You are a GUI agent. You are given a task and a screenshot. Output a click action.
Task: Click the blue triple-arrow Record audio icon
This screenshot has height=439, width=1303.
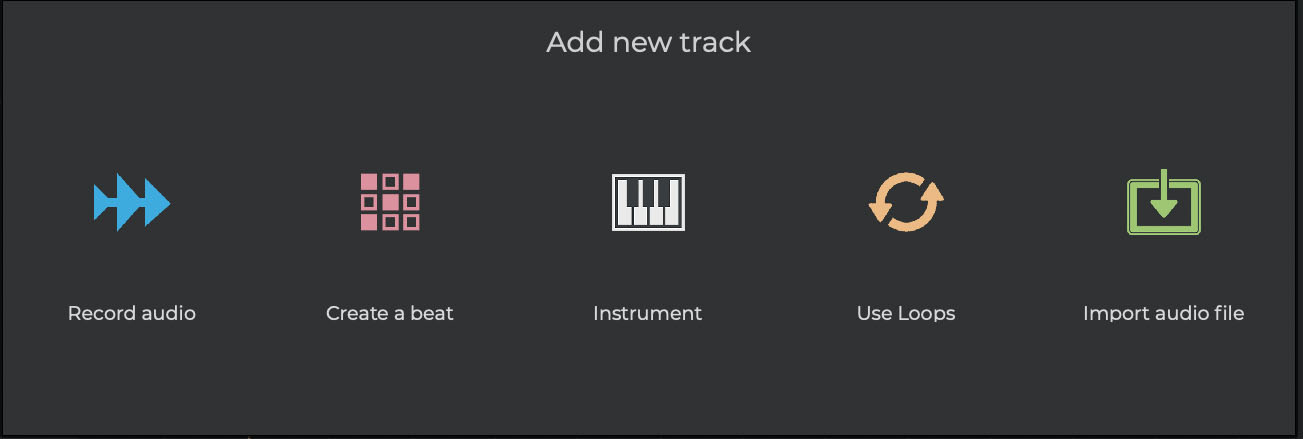click(x=132, y=203)
